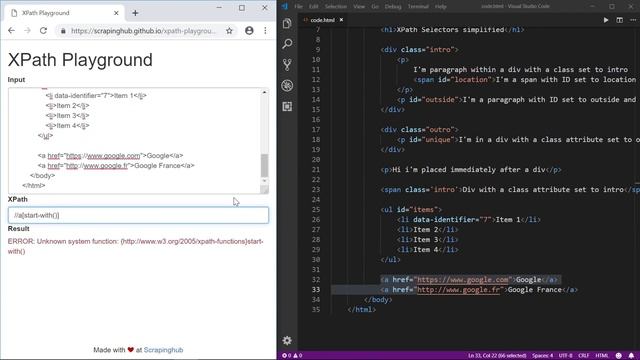The width and height of the screenshot is (640, 360).
Task: Click Ln 33, Col 22 in status bar
Action: click(x=497, y=356)
